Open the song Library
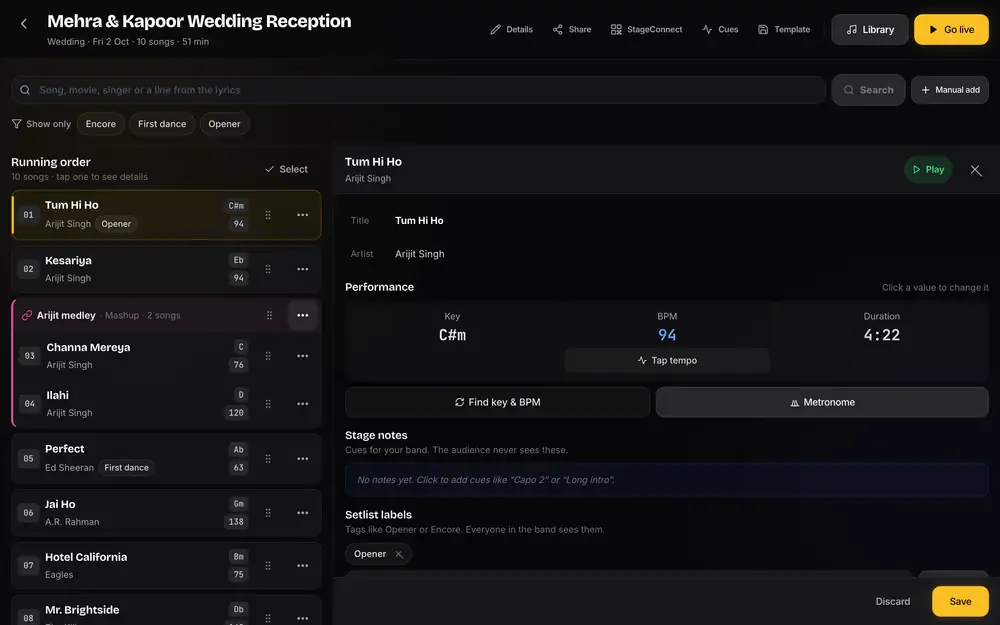Viewport: 1000px width, 625px height. point(870,29)
